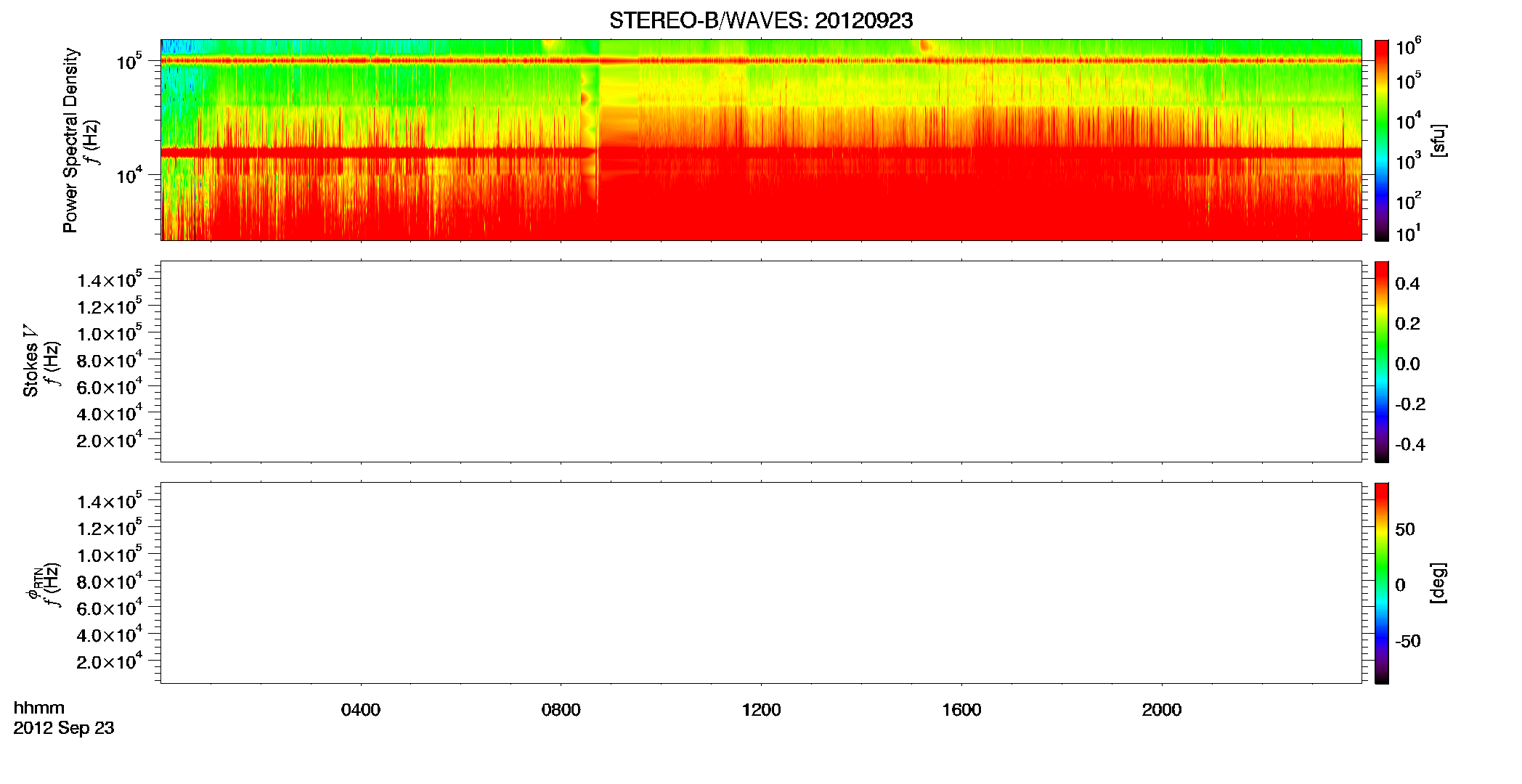Click the 2000 time tick label

coord(1162,710)
